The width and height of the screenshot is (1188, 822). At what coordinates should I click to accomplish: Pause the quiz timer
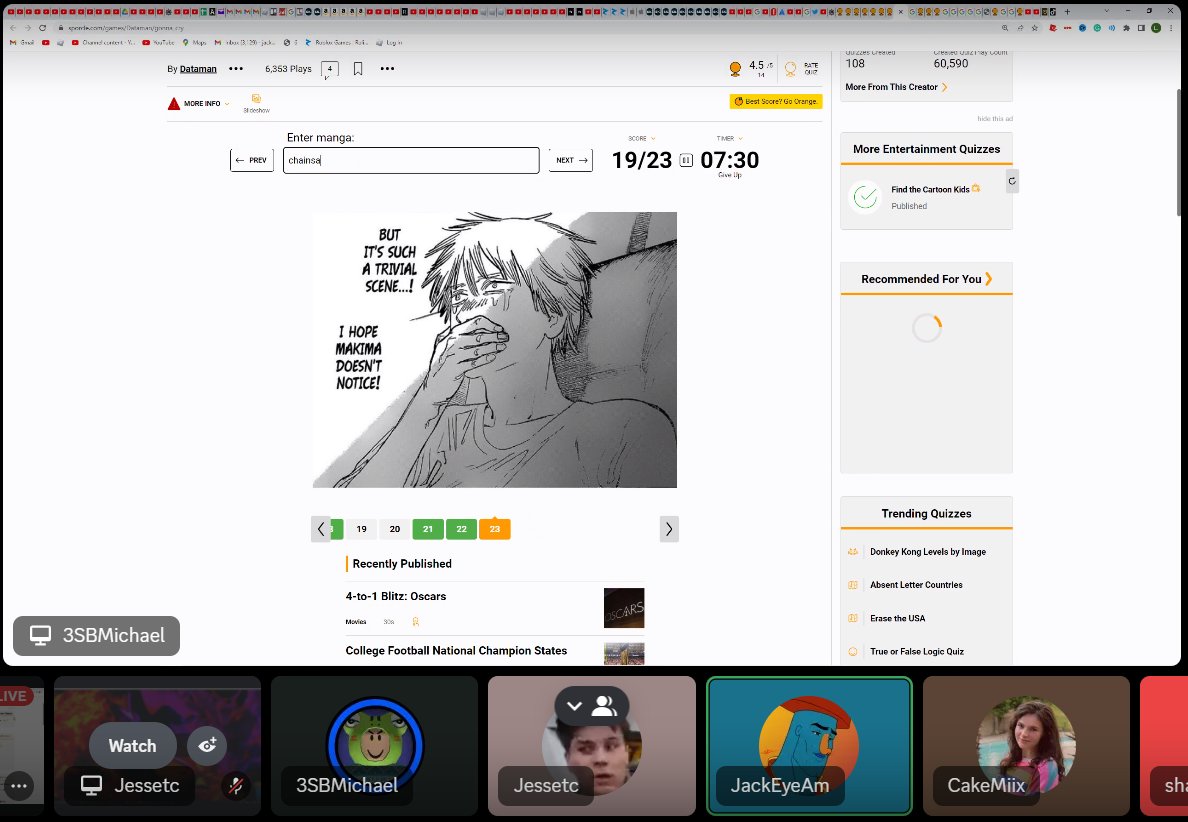(x=686, y=160)
